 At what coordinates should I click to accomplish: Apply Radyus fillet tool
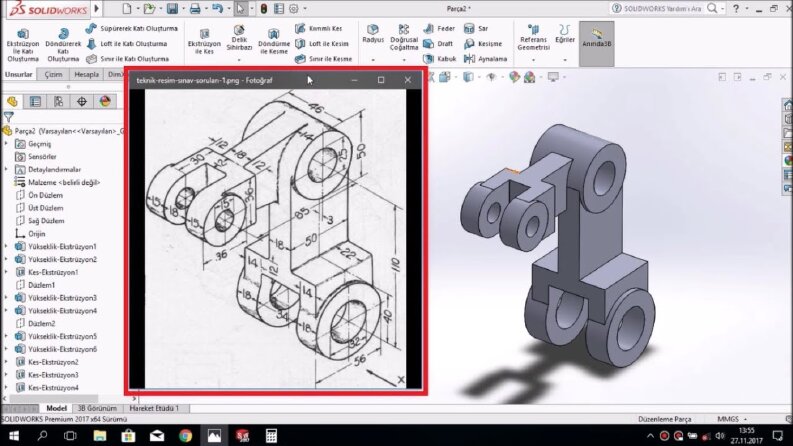tap(373, 33)
